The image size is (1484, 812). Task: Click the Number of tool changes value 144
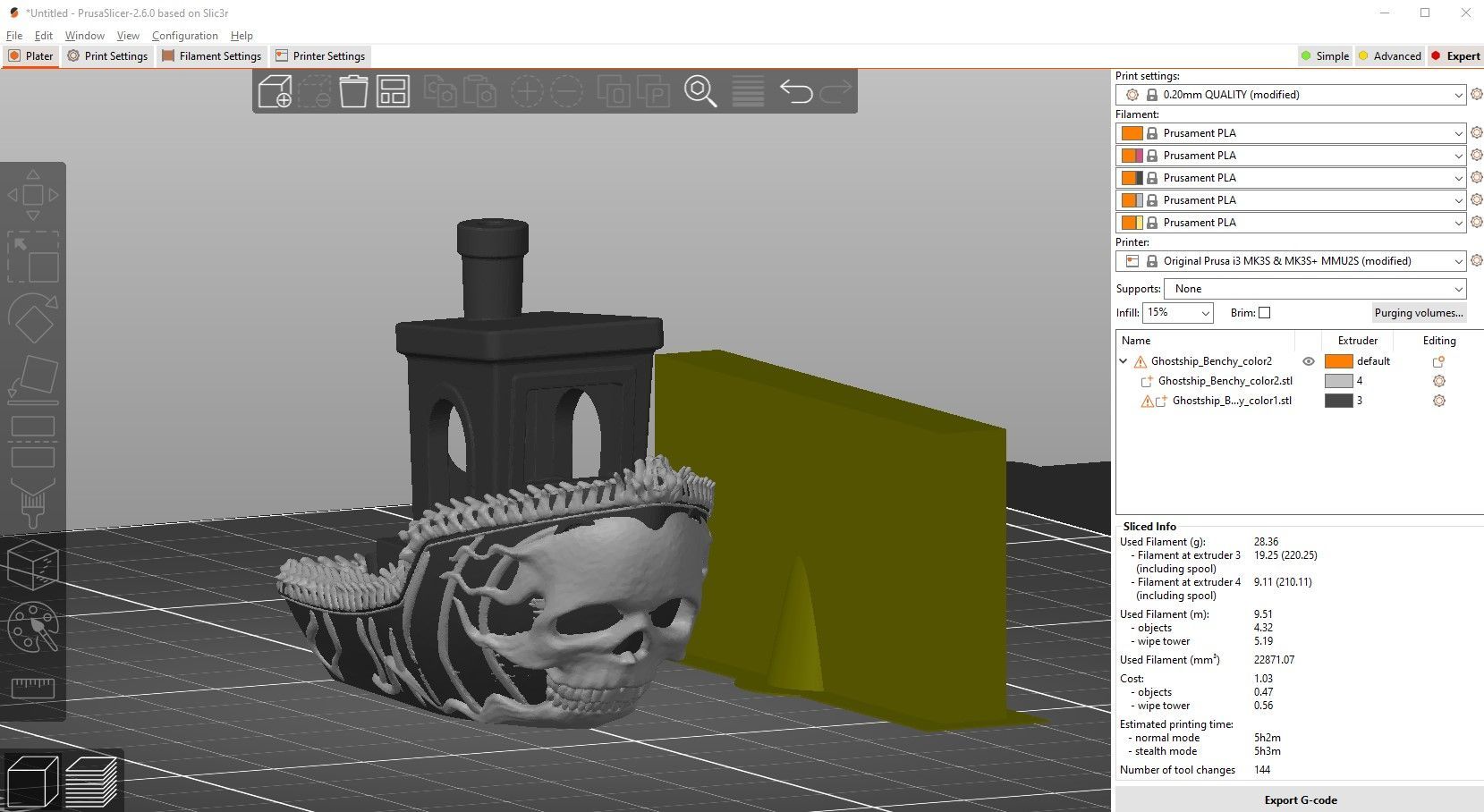click(1262, 770)
